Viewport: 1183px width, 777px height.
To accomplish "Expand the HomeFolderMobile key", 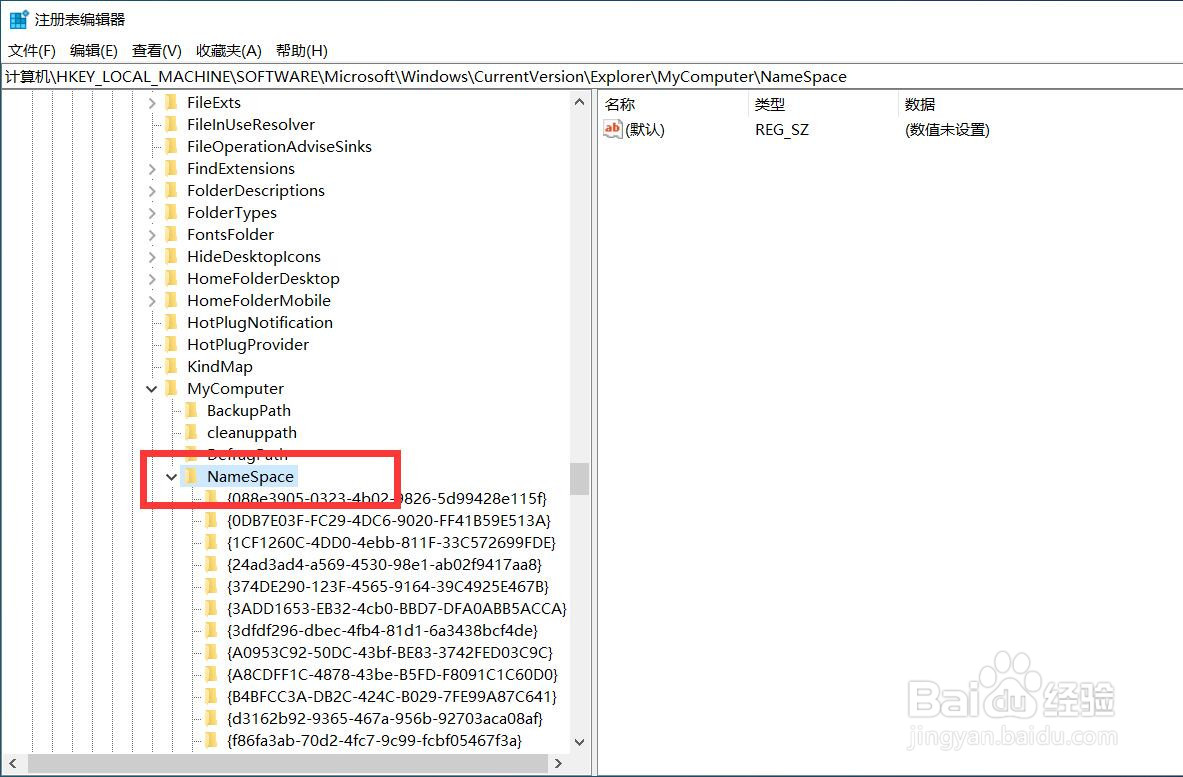I will click(x=152, y=301).
